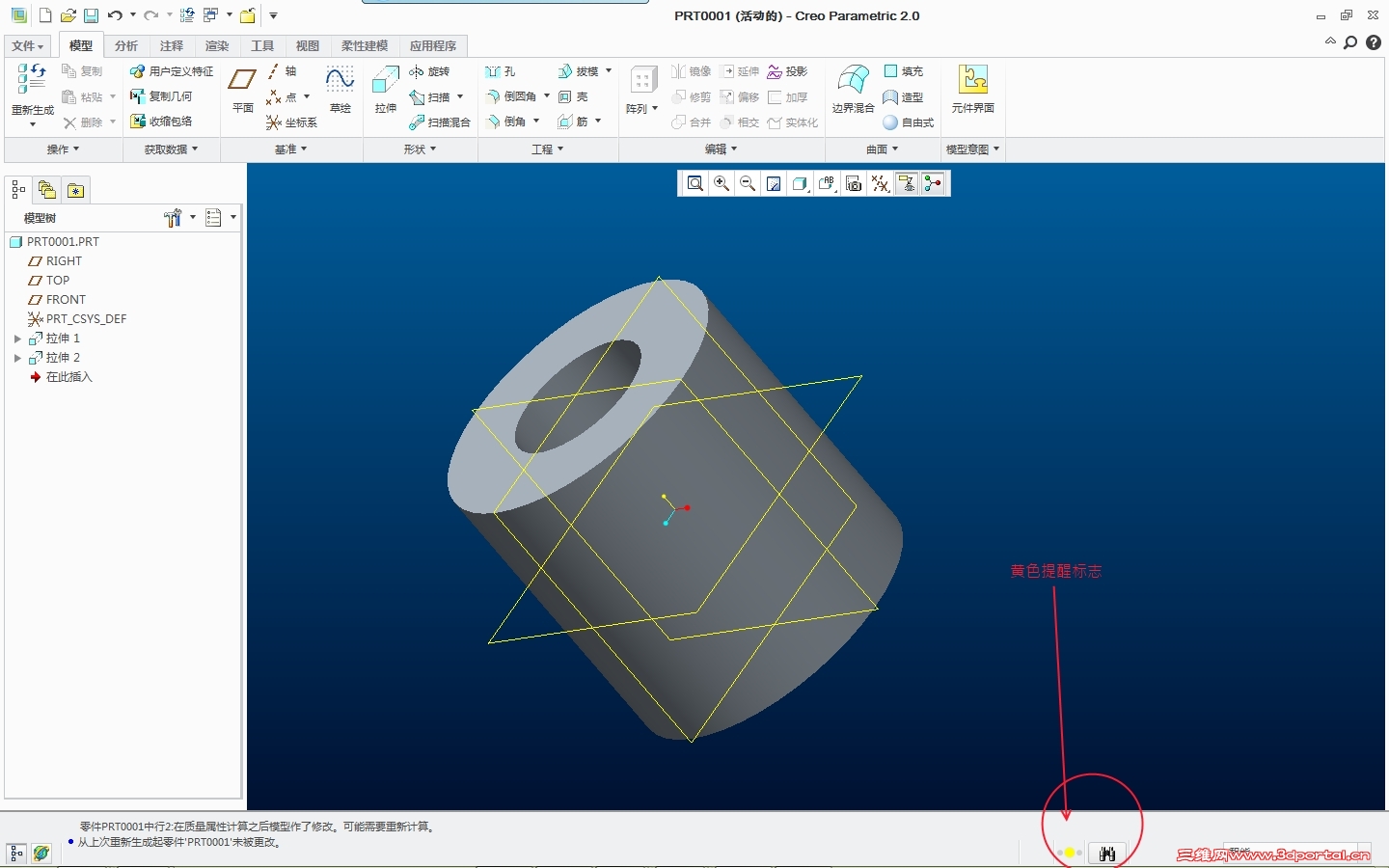Image resolution: width=1389 pixels, height=868 pixels.
Task: Click 用户定义特征 user-defined feature
Action: click(x=172, y=71)
